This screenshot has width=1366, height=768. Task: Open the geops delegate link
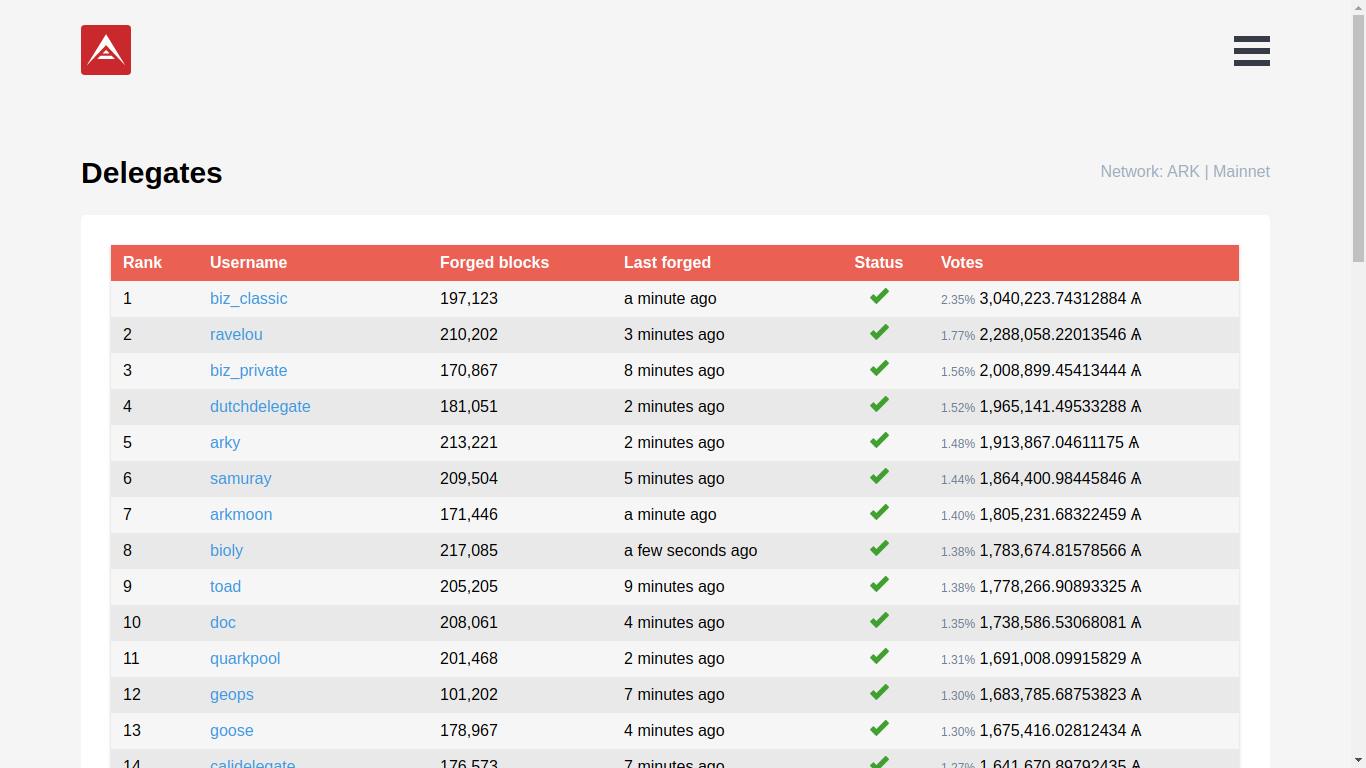point(232,695)
